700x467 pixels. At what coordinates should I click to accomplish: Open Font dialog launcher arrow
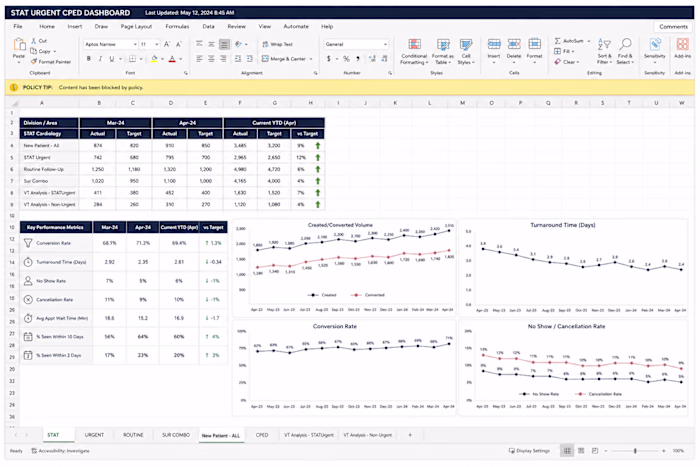tap(186, 73)
